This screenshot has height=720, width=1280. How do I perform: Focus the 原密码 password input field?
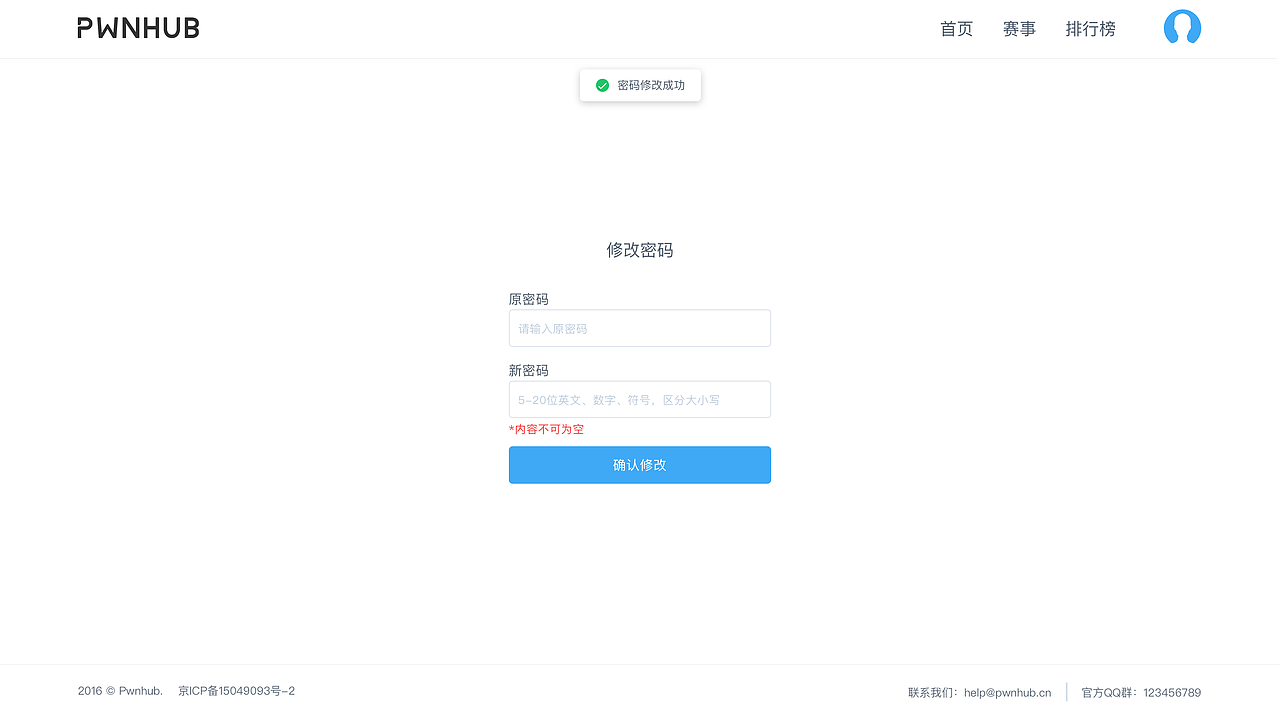(x=639, y=328)
